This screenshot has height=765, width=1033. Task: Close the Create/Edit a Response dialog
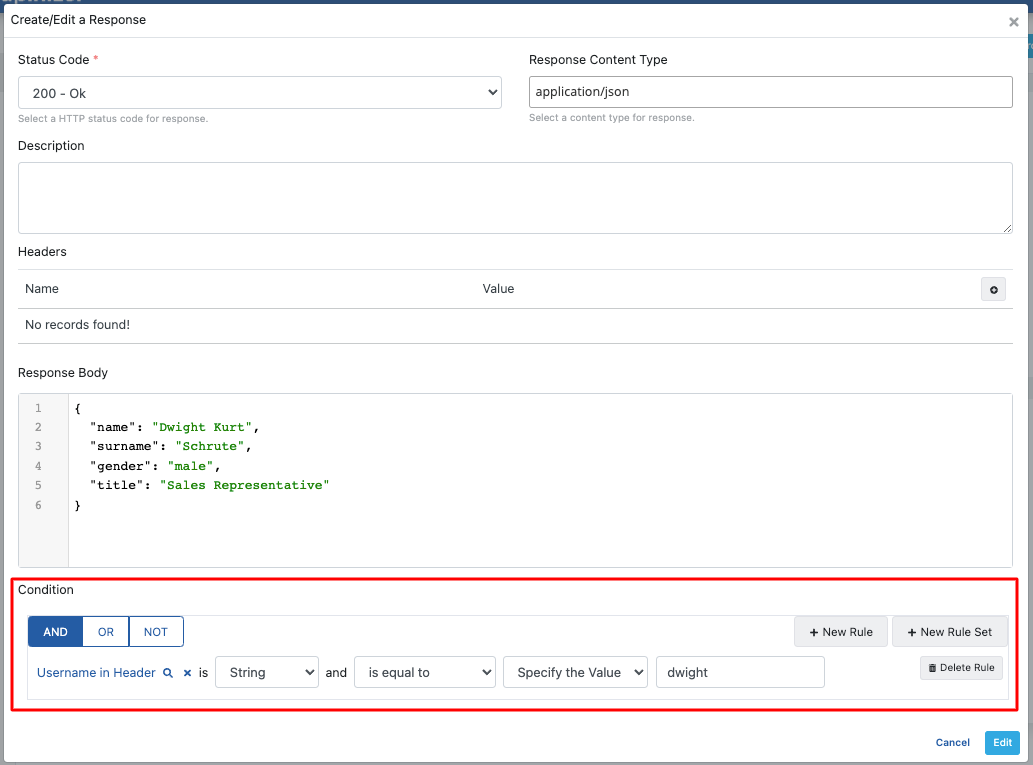1013,21
